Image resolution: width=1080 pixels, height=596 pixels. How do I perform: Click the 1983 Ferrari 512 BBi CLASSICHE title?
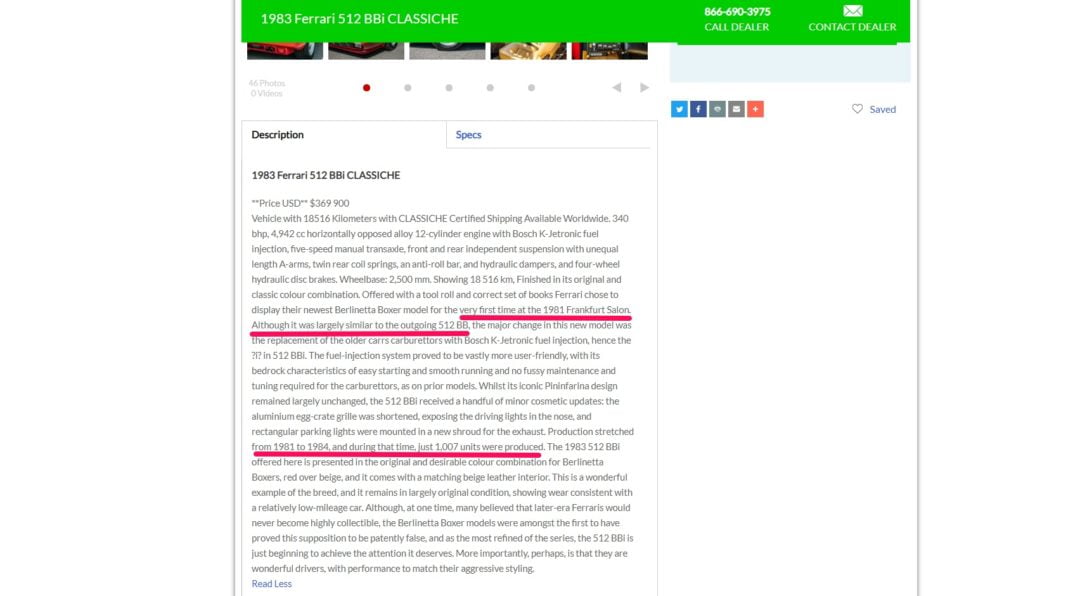(x=359, y=18)
